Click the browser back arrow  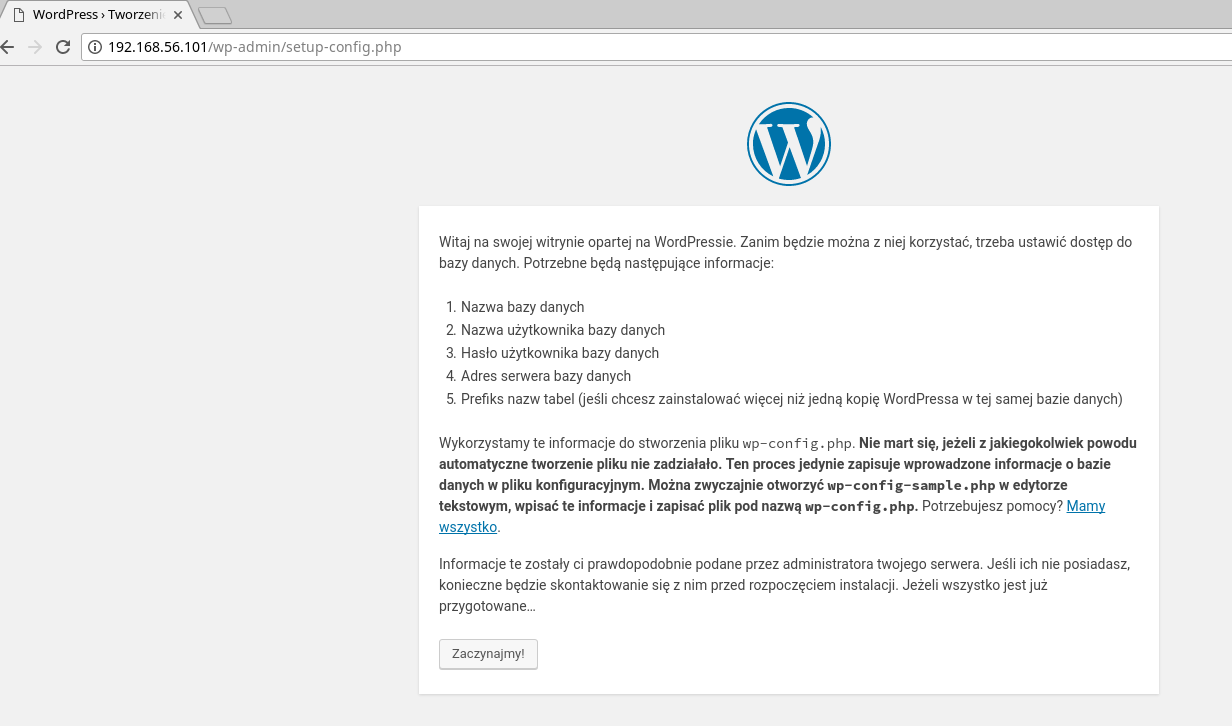[x=8, y=47]
